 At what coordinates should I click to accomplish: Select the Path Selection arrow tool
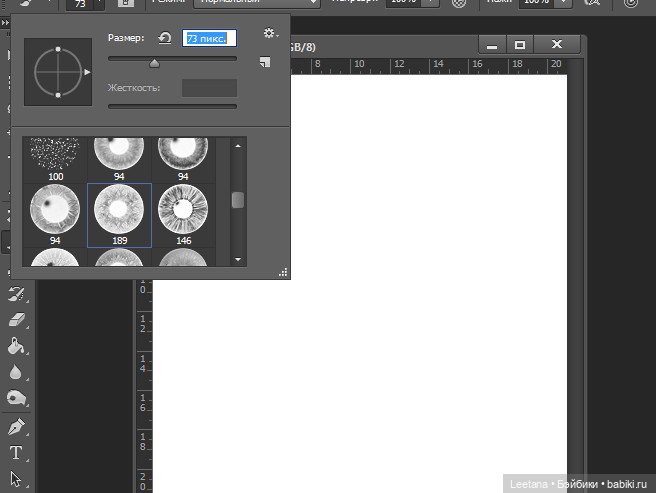pyautogui.click(x=16, y=479)
